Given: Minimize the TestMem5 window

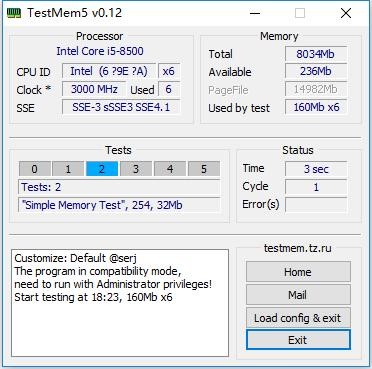Looking at the screenshot, I should click(255, 13).
